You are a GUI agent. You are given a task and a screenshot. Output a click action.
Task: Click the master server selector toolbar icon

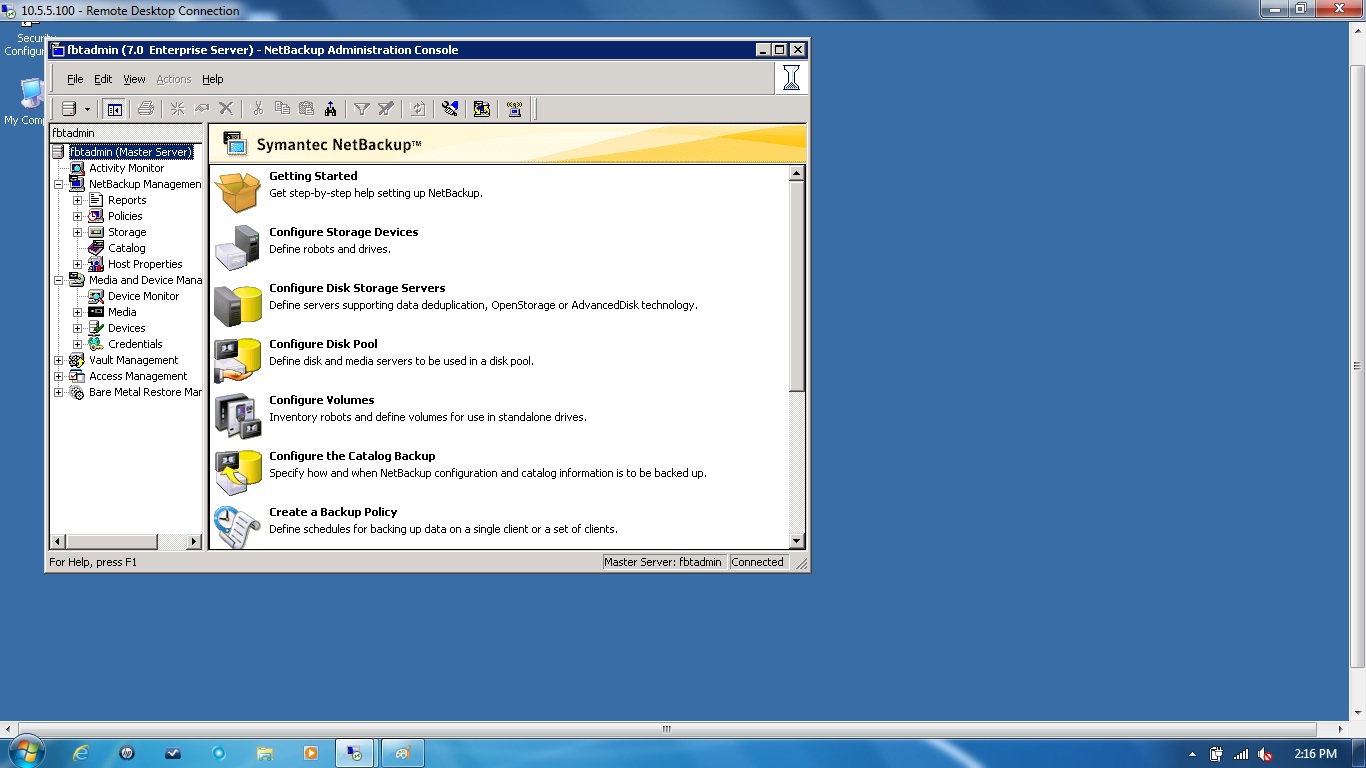(x=69, y=108)
